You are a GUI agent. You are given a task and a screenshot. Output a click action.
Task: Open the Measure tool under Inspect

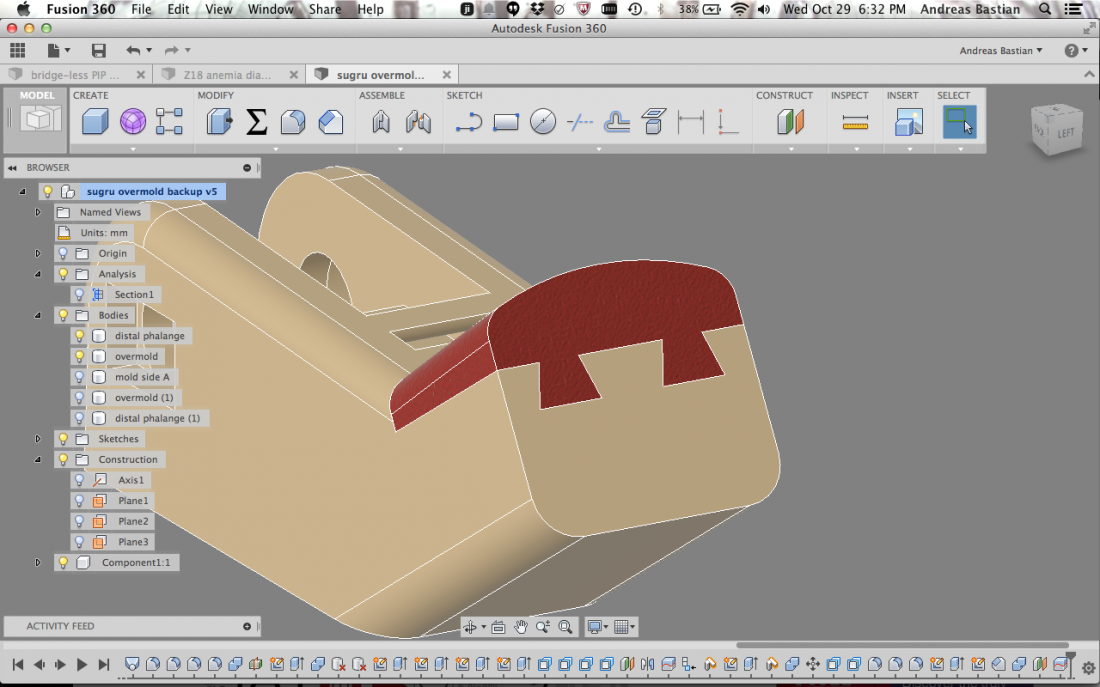coord(855,122)
